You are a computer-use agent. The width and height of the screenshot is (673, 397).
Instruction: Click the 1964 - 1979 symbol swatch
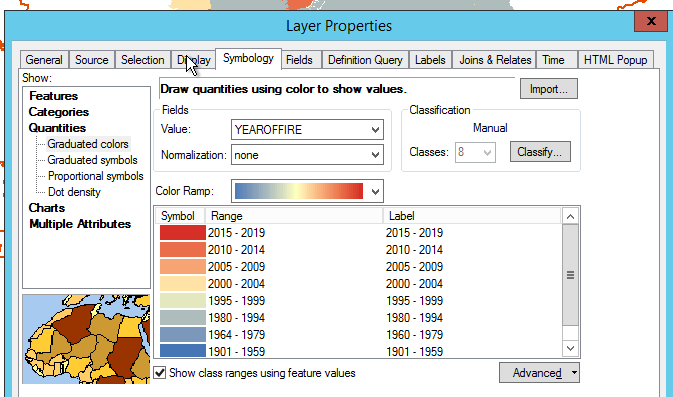(183, 334)
